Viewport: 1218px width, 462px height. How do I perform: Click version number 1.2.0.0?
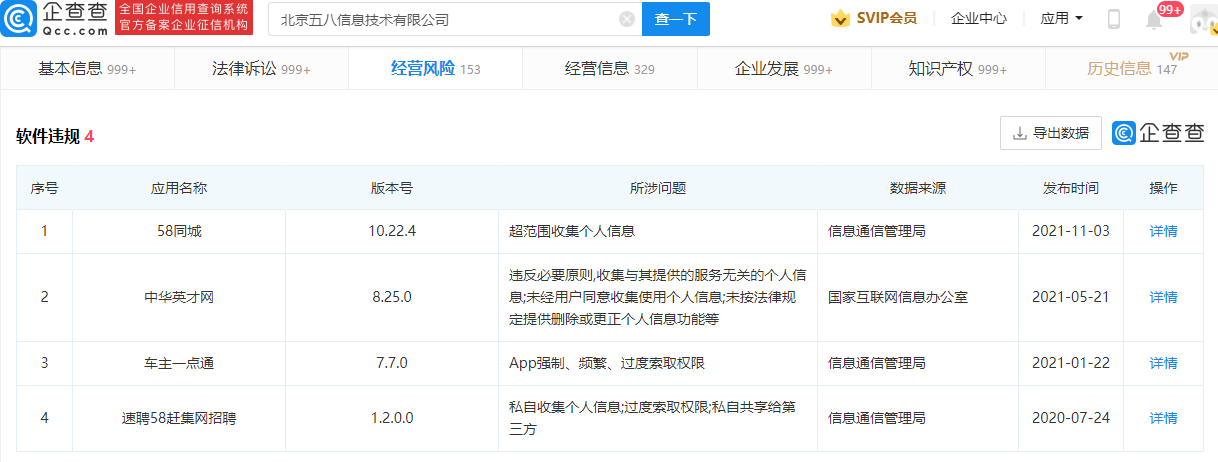pos(391,418)
